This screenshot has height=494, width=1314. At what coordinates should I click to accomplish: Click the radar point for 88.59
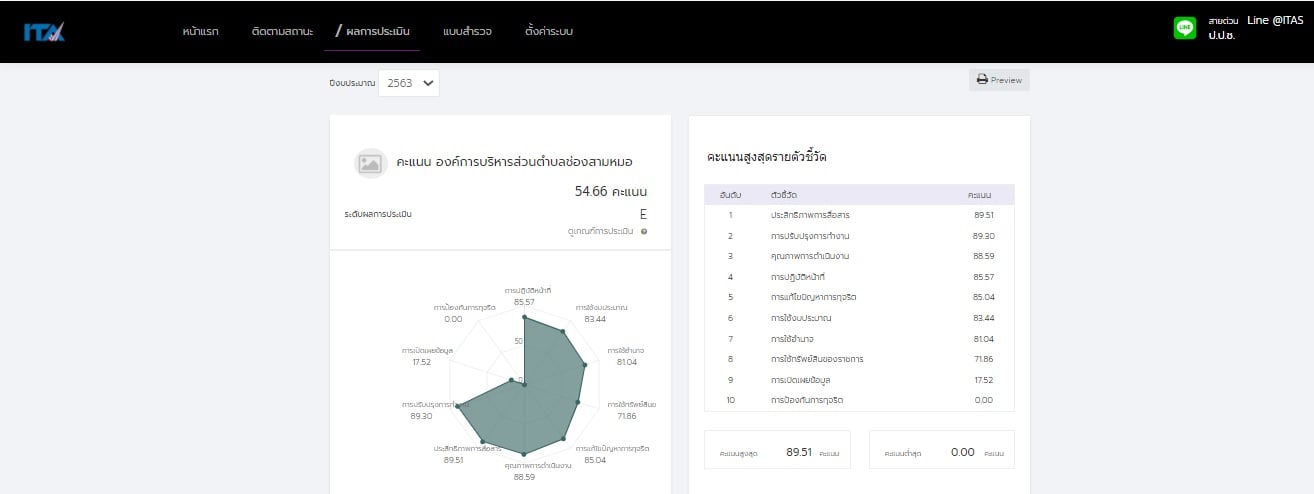click(524, 454)
